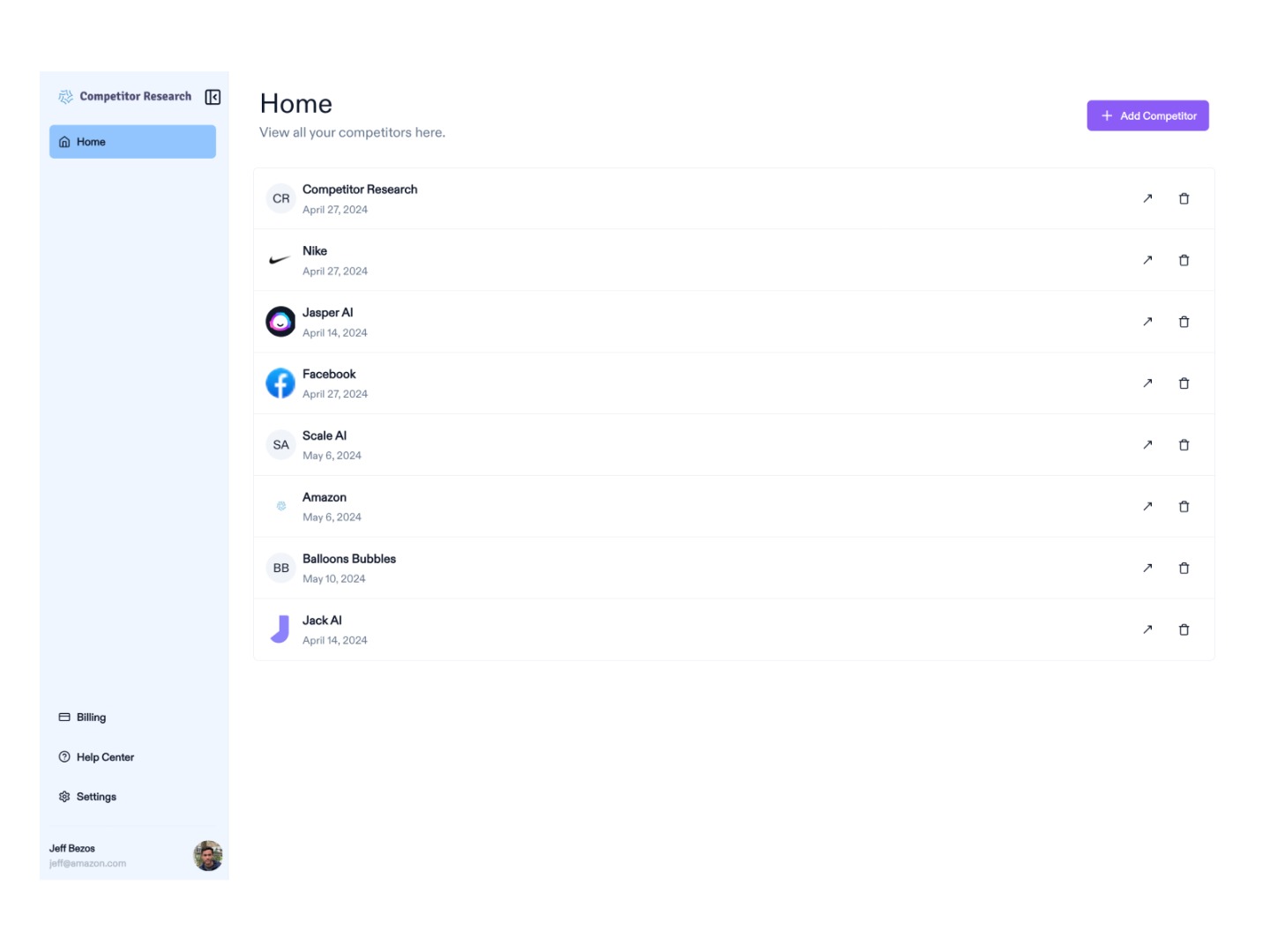Click the Add Competitor button
Viewport: 1270px width, 952px height.
[x=1147, y=115]
